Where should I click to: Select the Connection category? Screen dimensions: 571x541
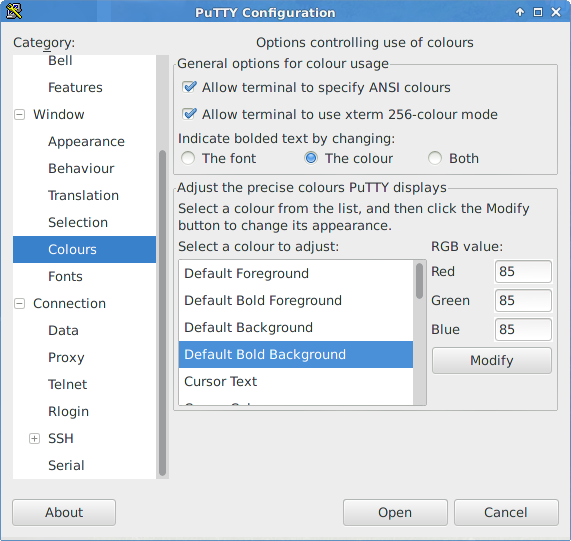pos(69,303)
